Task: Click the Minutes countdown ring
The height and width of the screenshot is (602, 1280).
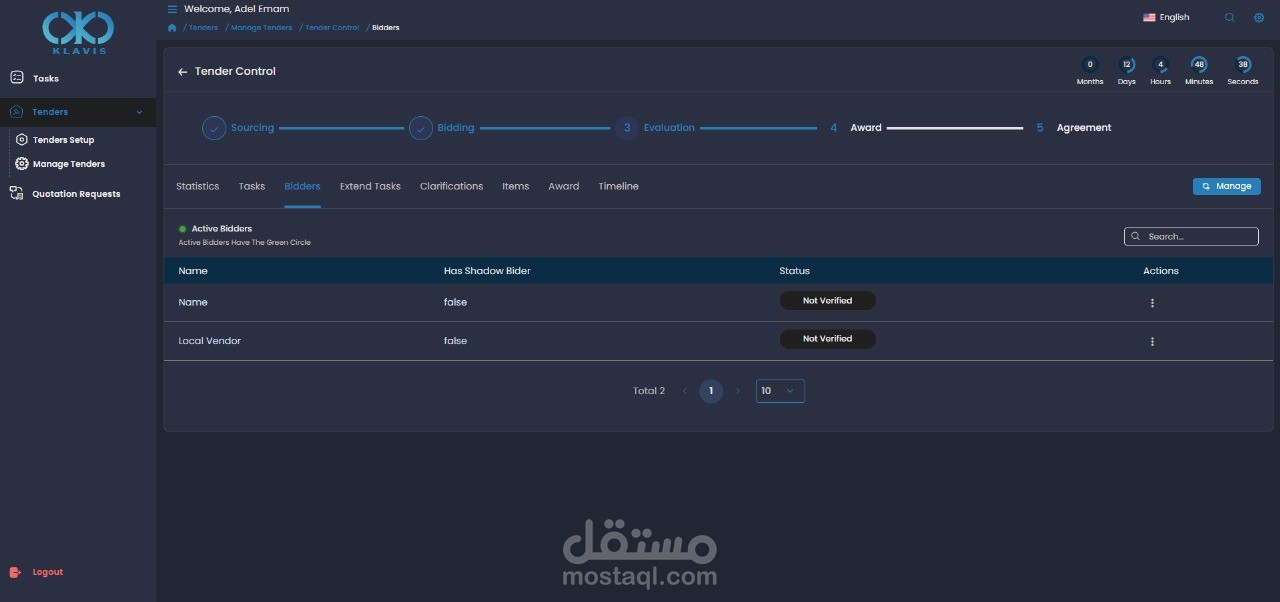Action: 1199,65
